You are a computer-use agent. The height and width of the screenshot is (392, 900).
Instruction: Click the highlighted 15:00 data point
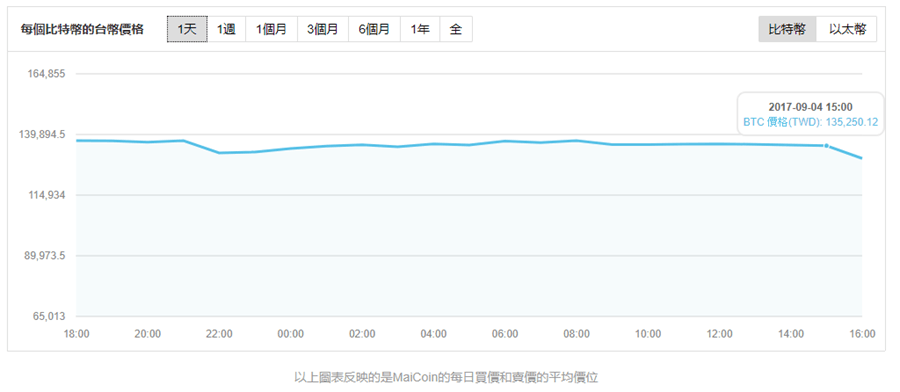pyautogui.click(x=827, y=146)
